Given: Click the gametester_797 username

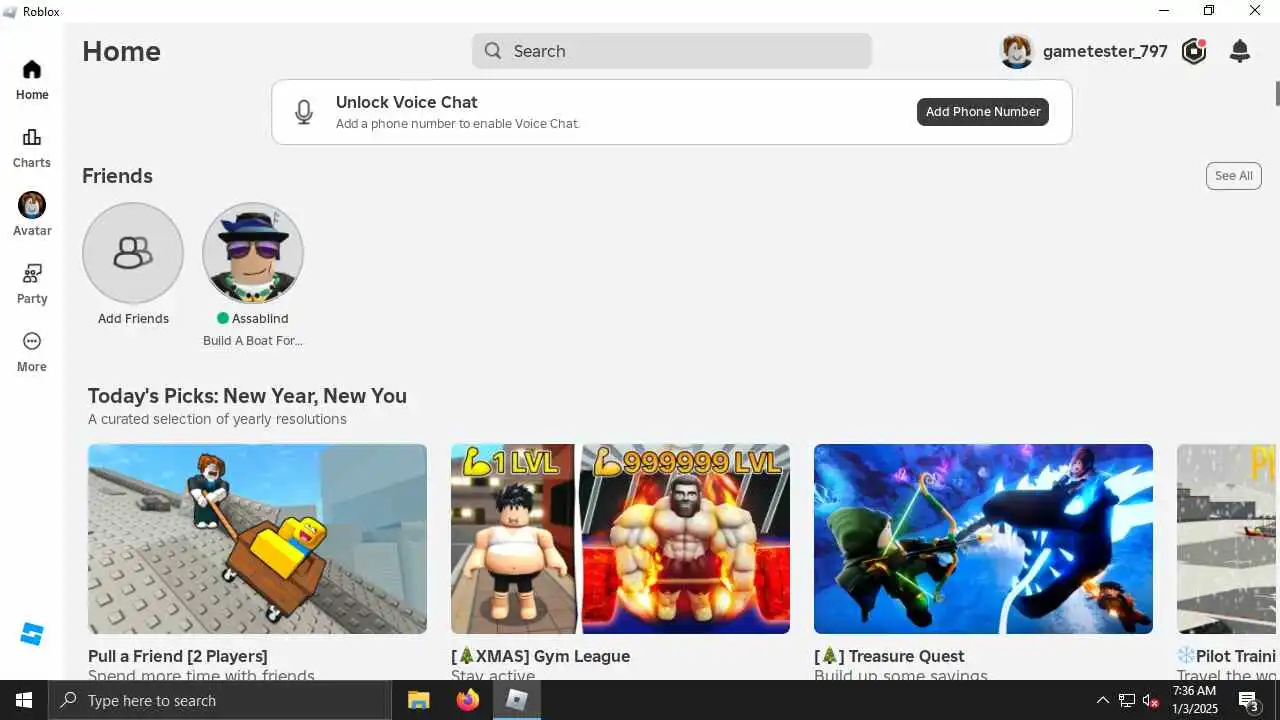Looking at the screenshot, I should [x=1105, y=51].
